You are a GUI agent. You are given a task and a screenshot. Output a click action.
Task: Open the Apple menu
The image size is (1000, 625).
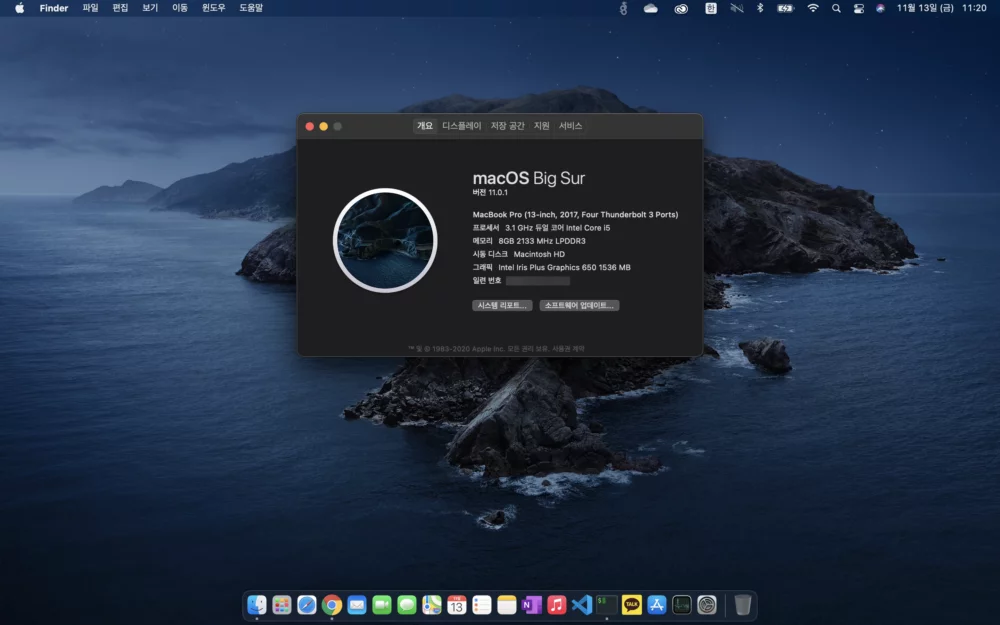coord(20,8)
